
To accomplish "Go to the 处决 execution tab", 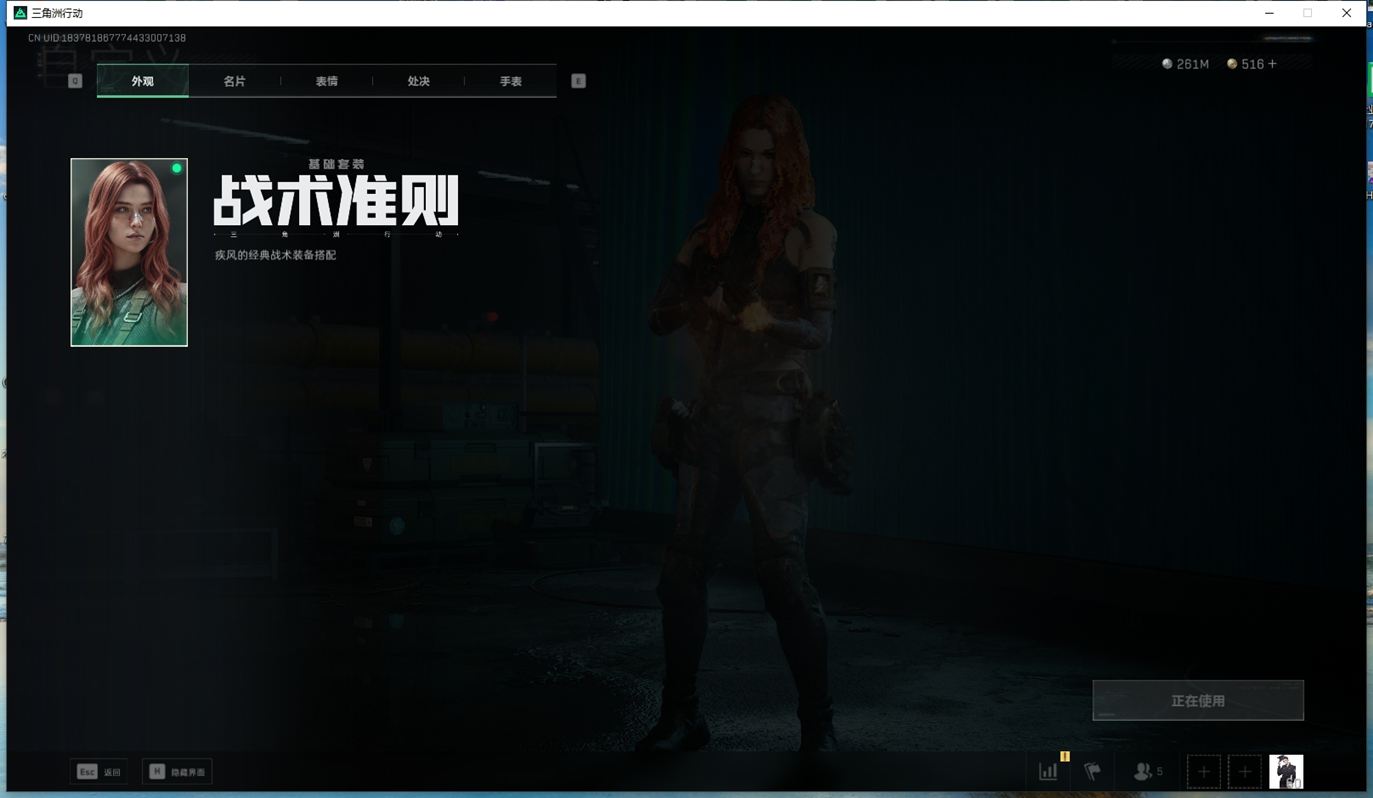I will [x=418, y=81].
